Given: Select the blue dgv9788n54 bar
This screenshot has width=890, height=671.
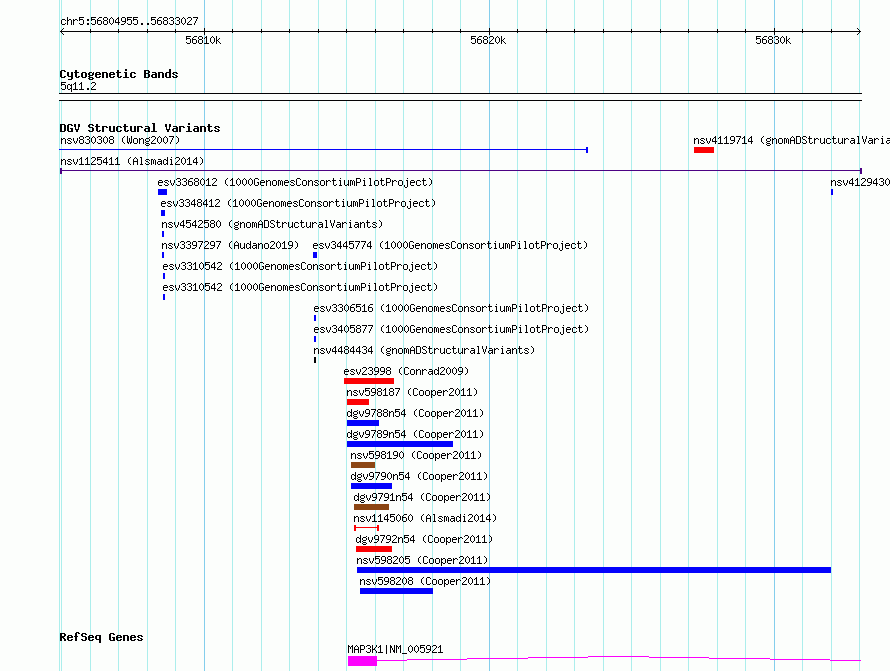Looking at the screenshot, I should point(363,423).
